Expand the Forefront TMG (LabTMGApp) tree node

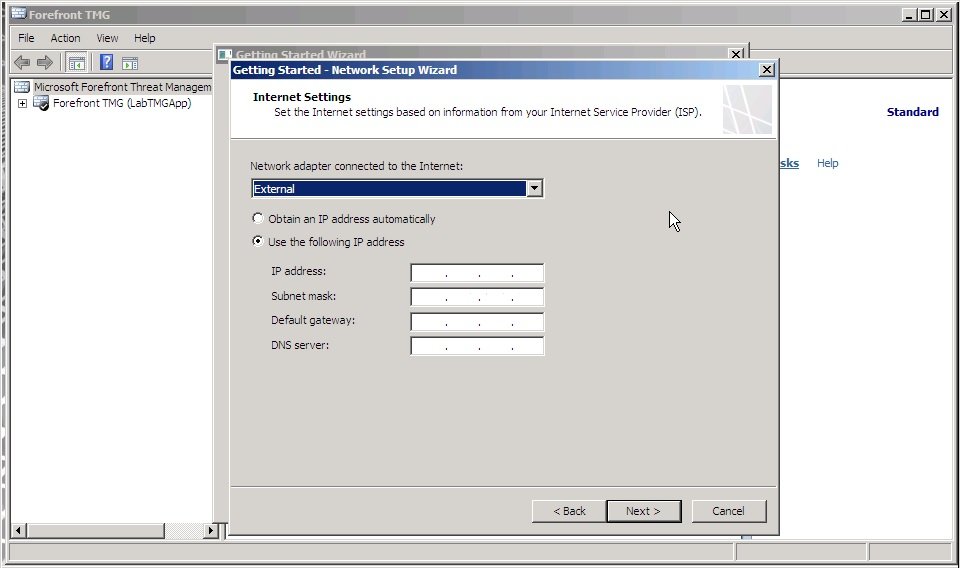point(22,103)
